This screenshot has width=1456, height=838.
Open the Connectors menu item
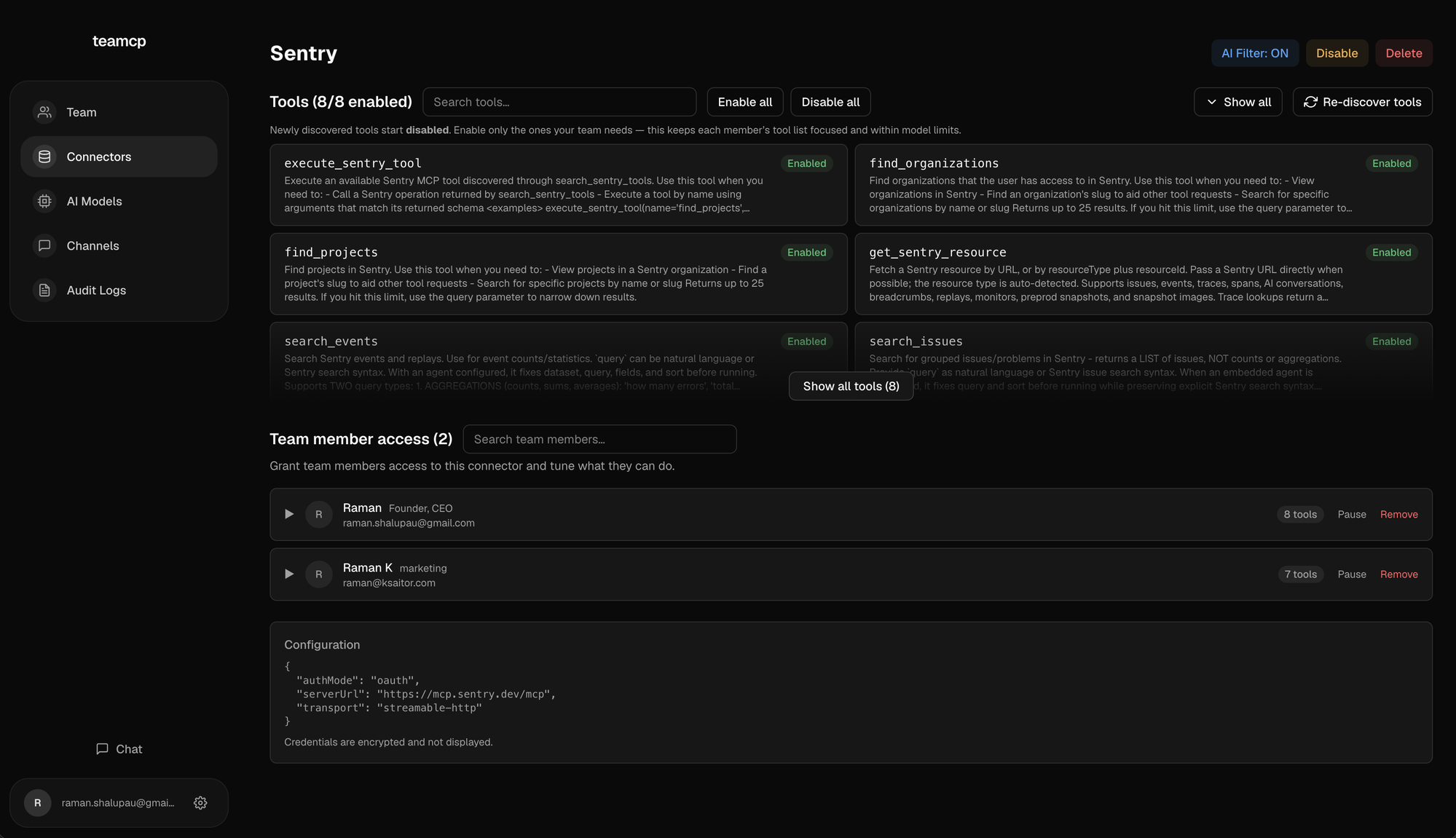(x=119, y=157)
